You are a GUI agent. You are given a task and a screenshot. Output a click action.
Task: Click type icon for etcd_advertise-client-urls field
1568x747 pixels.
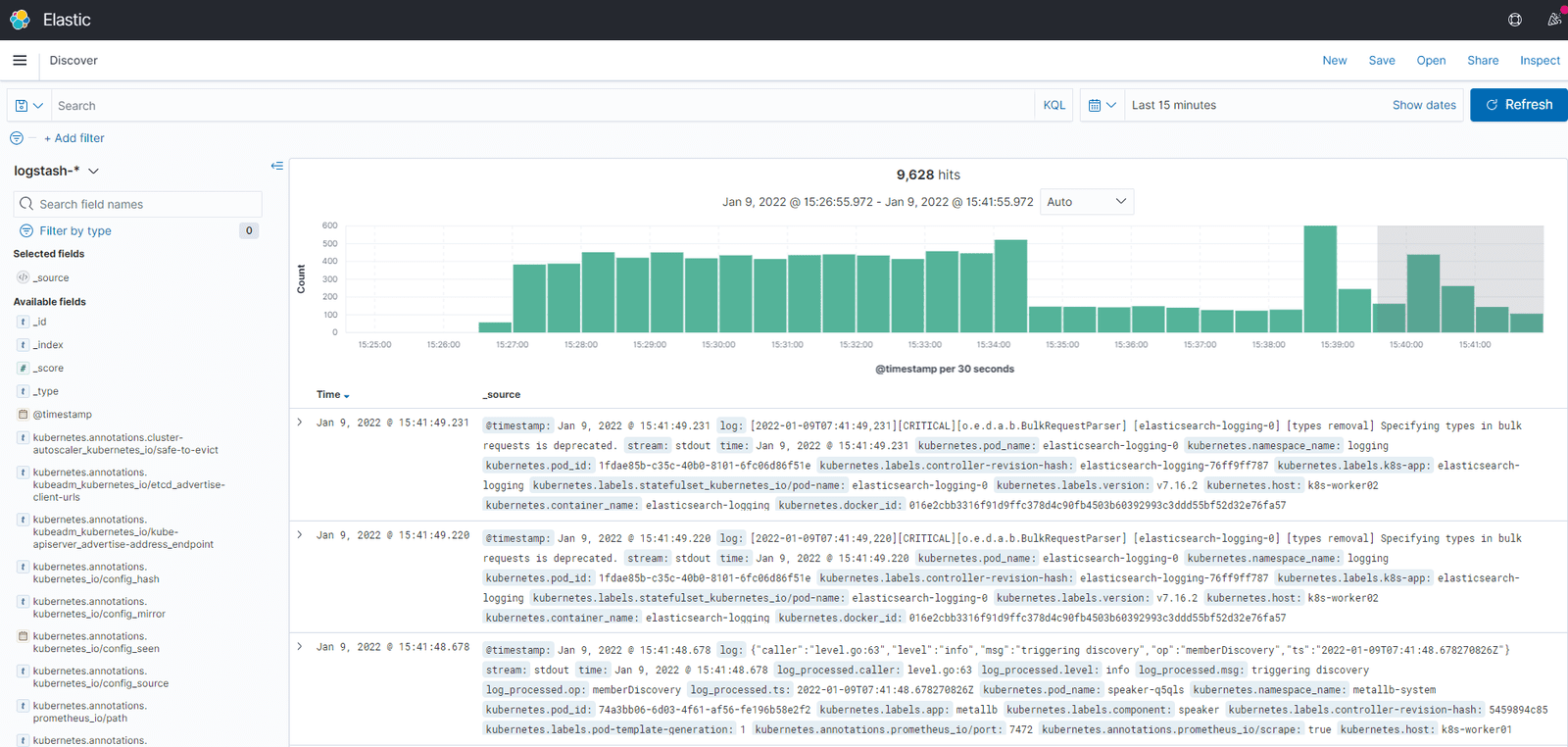coord(23,473)
